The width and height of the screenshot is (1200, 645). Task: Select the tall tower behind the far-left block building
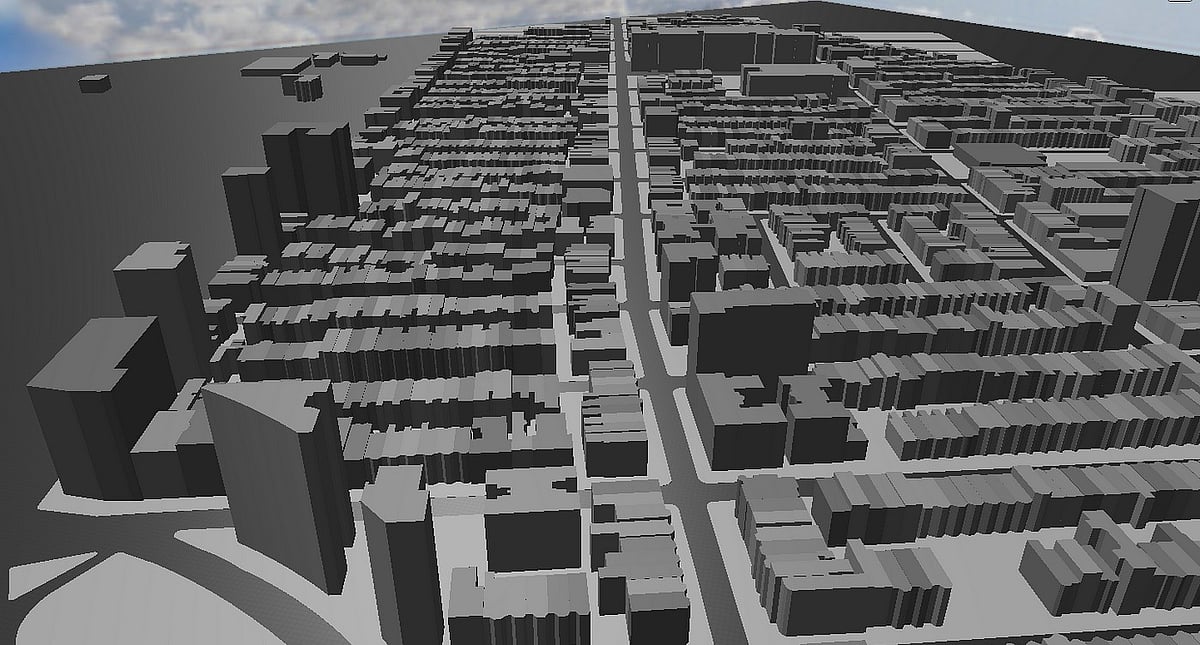(x=162, y=300)
